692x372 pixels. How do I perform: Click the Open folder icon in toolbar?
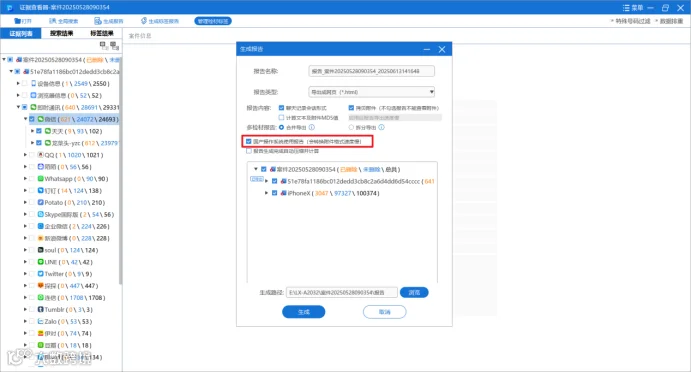[17, 21]
